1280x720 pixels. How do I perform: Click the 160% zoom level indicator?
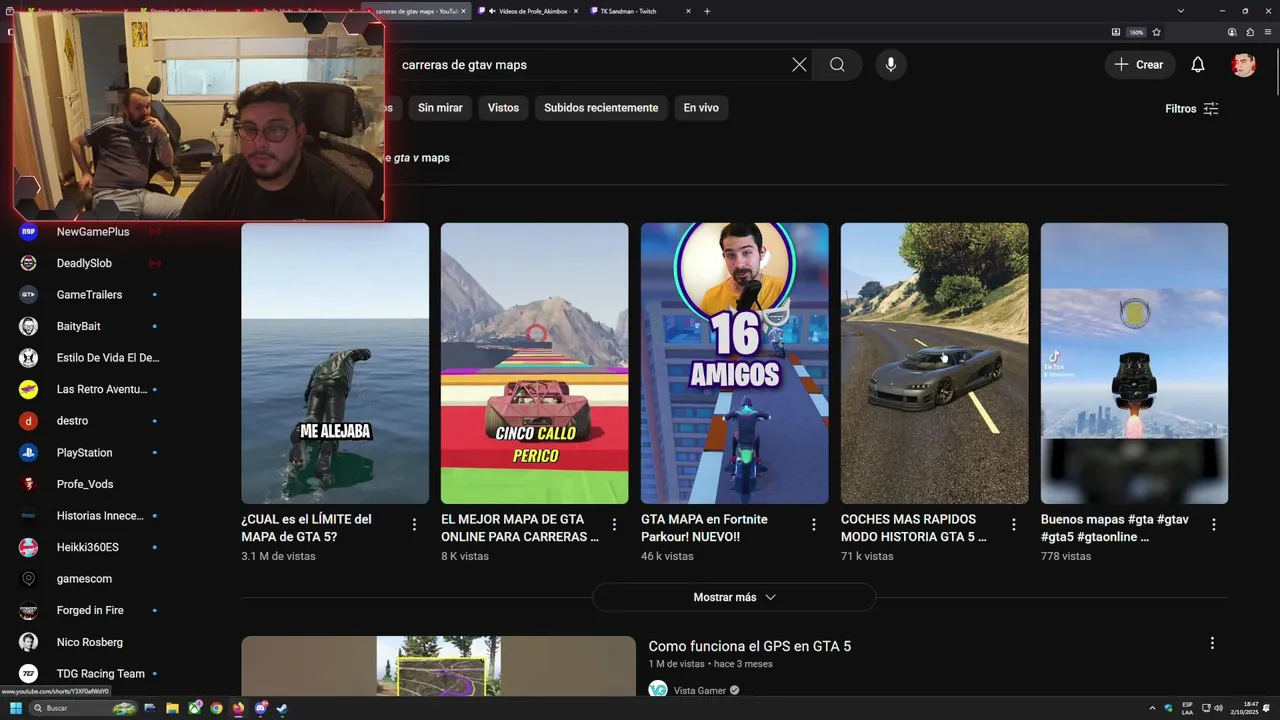pyautogui.click(x=1136, y=32)
